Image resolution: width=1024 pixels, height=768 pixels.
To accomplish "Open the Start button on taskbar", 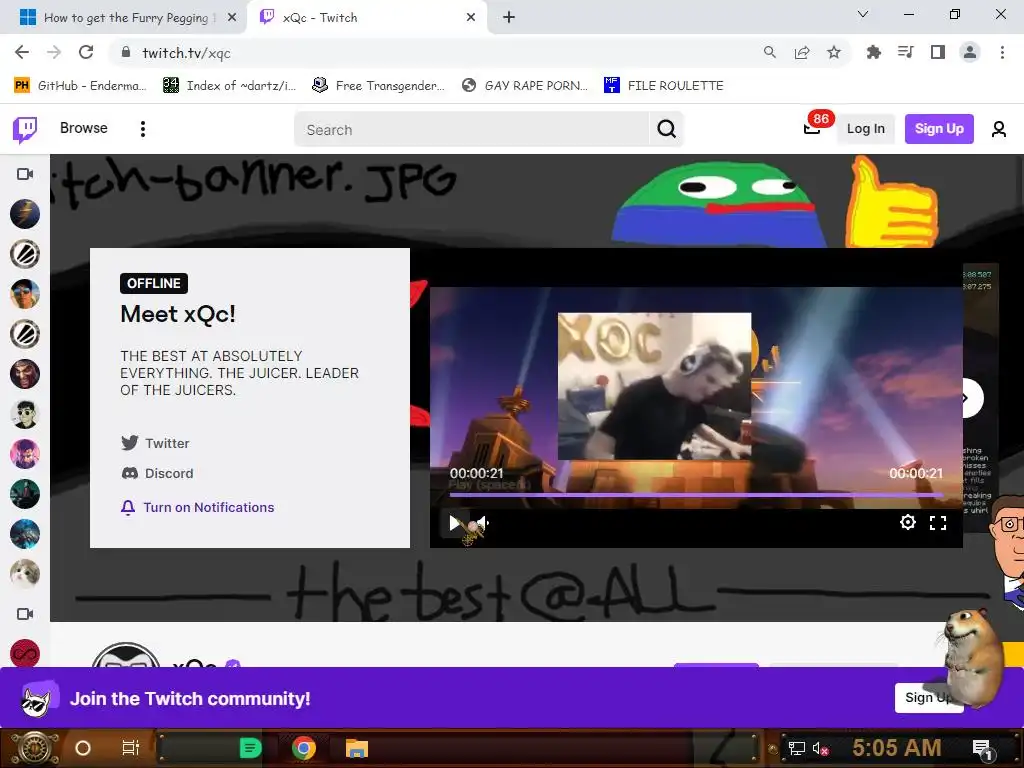I will click(35, 748).
